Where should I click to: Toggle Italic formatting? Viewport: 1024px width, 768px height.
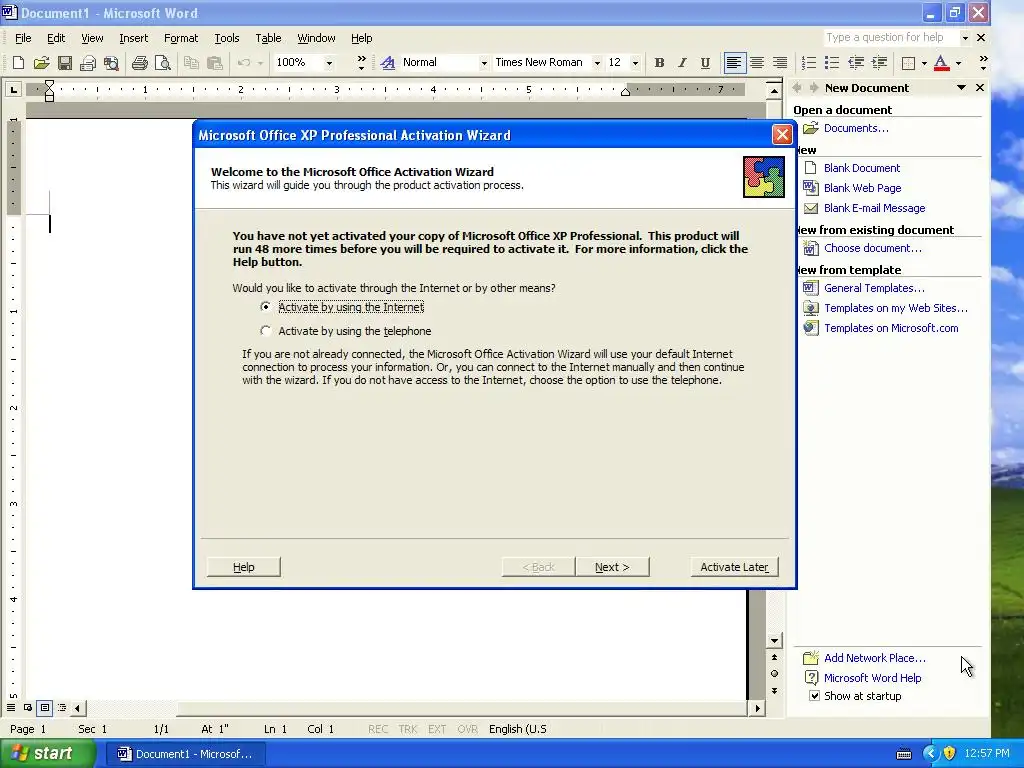(682, 63)
